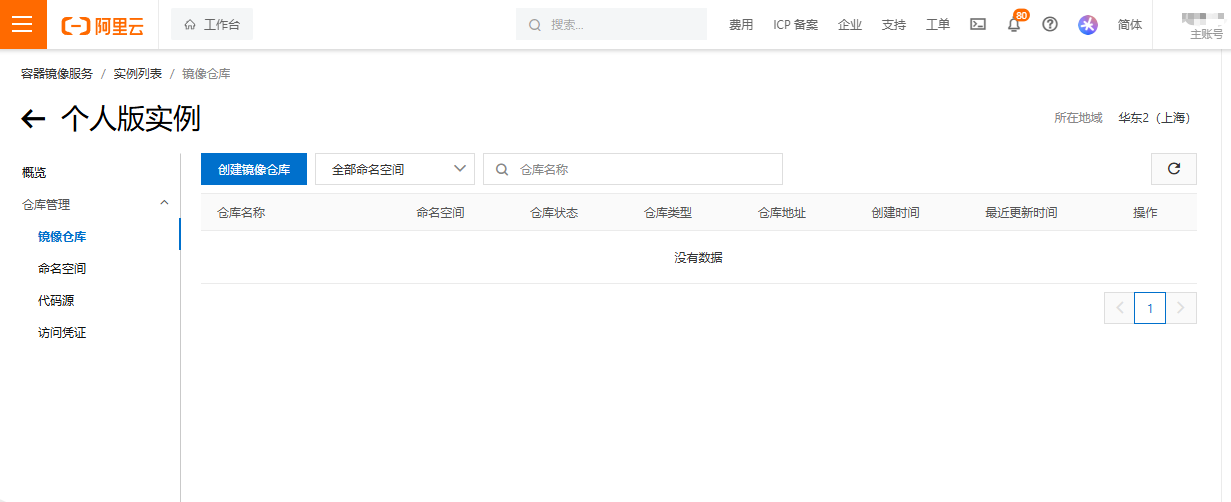1231x502 pixels.
Task: Click the Alibaba Cloud logo
Action: tap(102, 25)
